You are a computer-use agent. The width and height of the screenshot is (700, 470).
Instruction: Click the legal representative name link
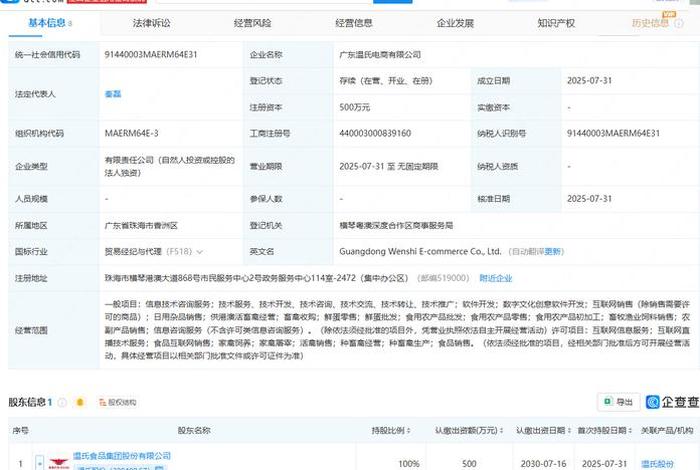[113, 94]
